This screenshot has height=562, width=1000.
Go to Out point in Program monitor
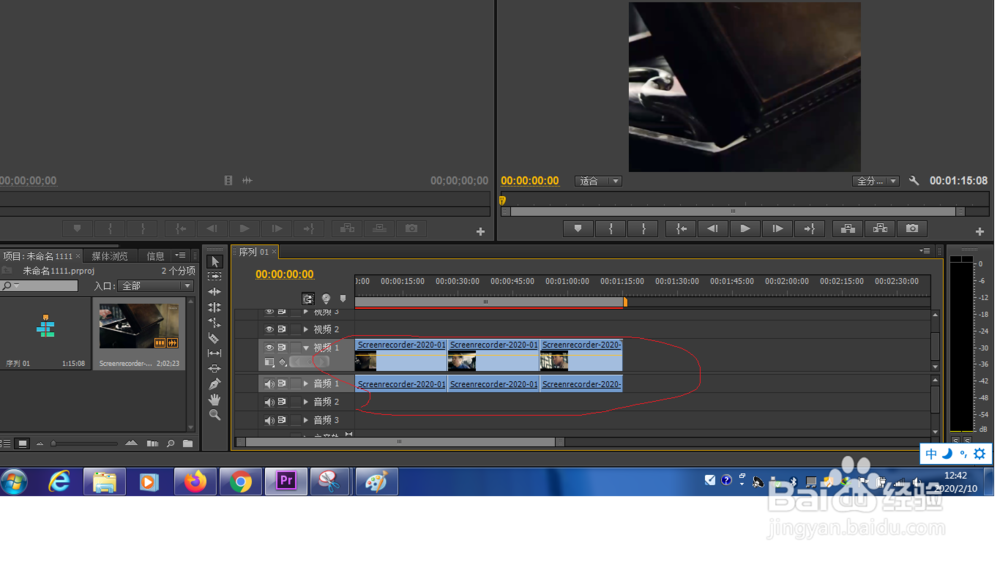[x=809, y=228]
